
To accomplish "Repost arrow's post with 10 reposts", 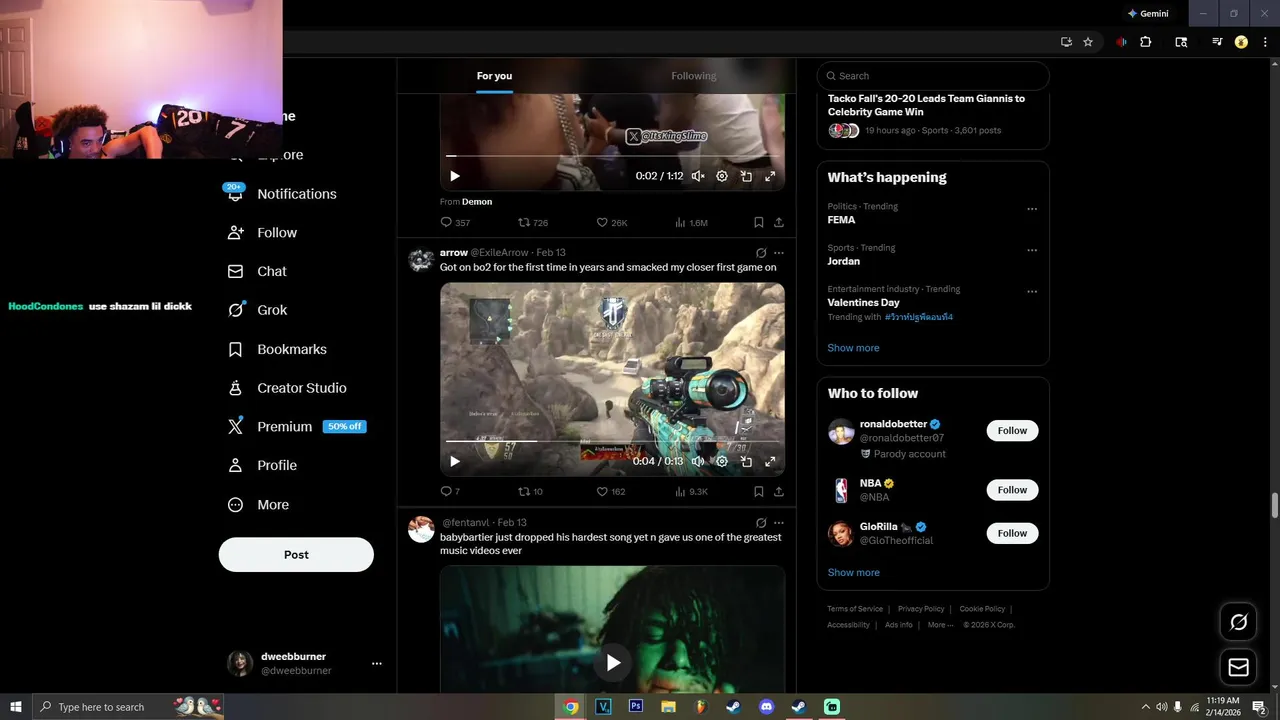I will click(530, 491).
